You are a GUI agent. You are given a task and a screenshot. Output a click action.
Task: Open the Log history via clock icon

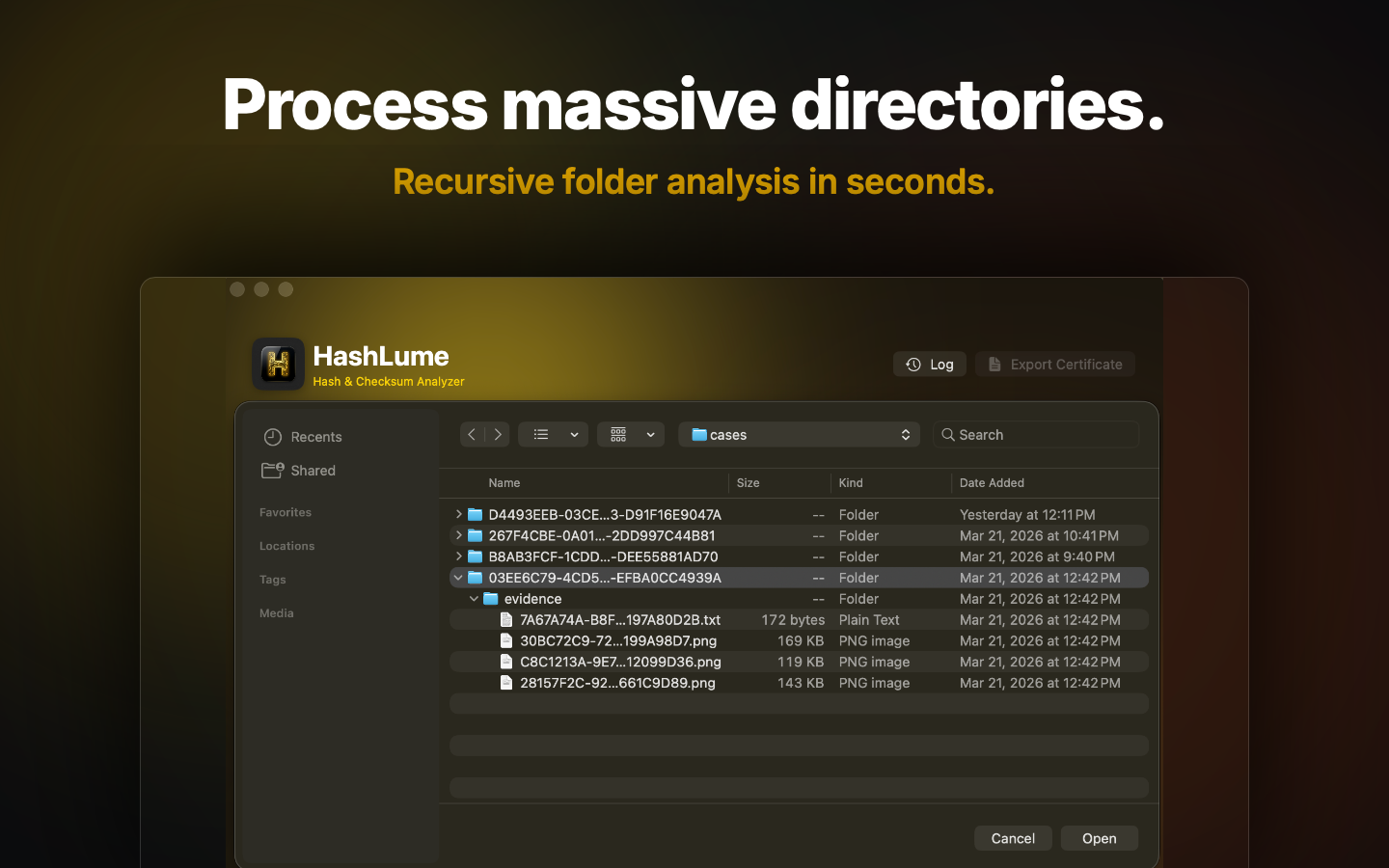[913, 364]
